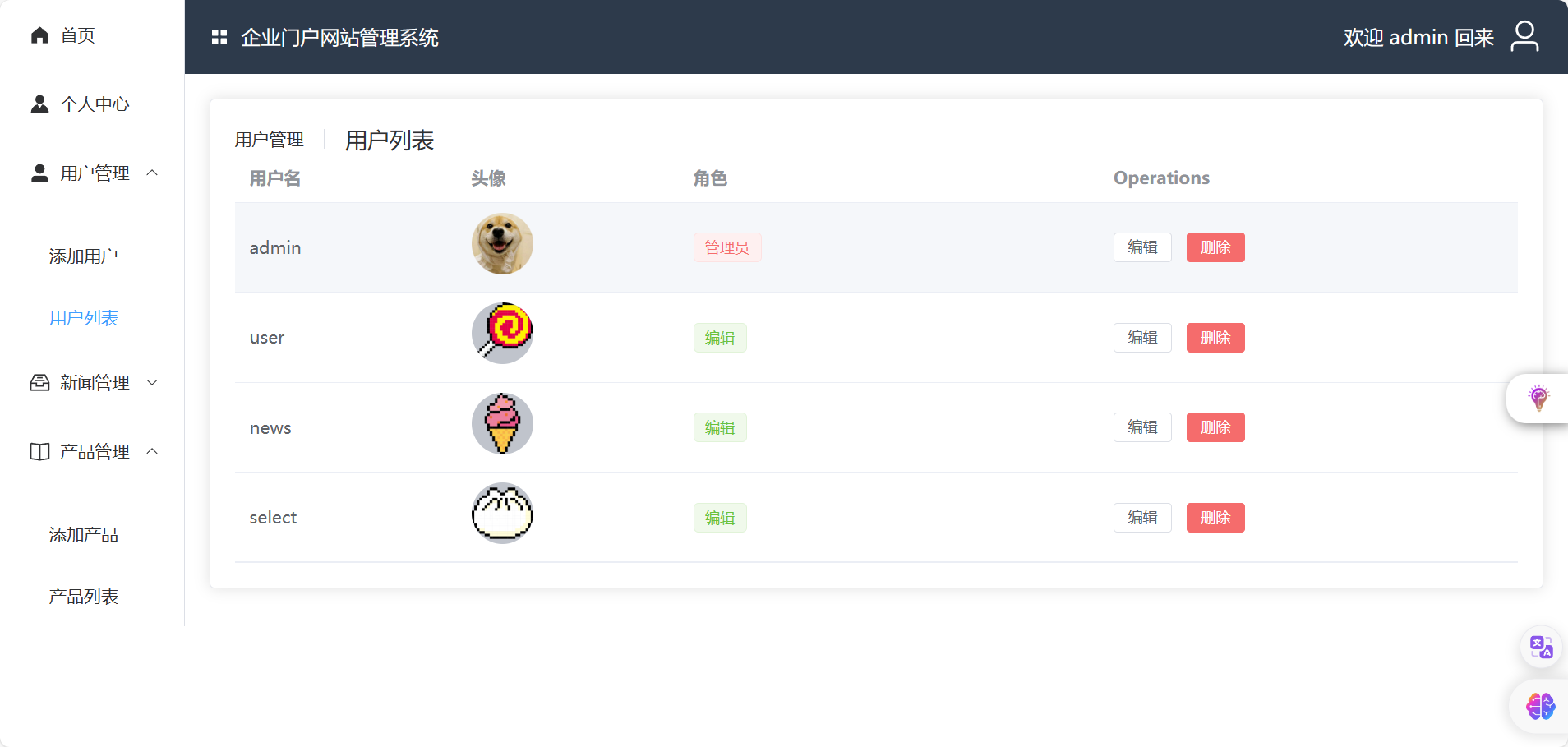The height and width of the screenshot is (747, 1568).
Task: Click the user icon next to 用户管理
Action: [x=39, y=173]
